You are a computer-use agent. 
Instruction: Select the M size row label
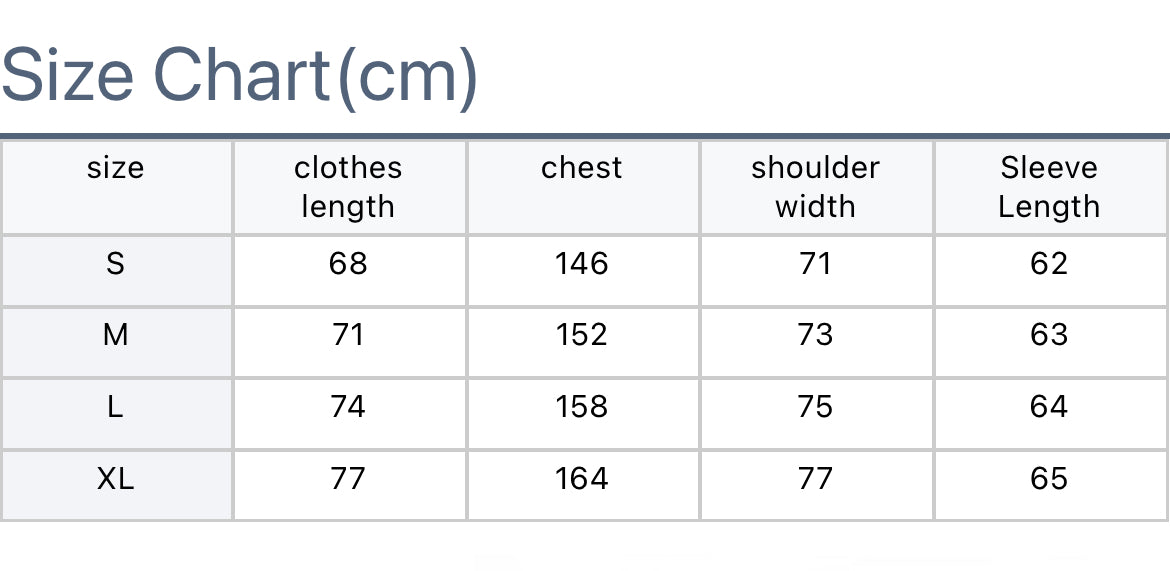[116, 335]
